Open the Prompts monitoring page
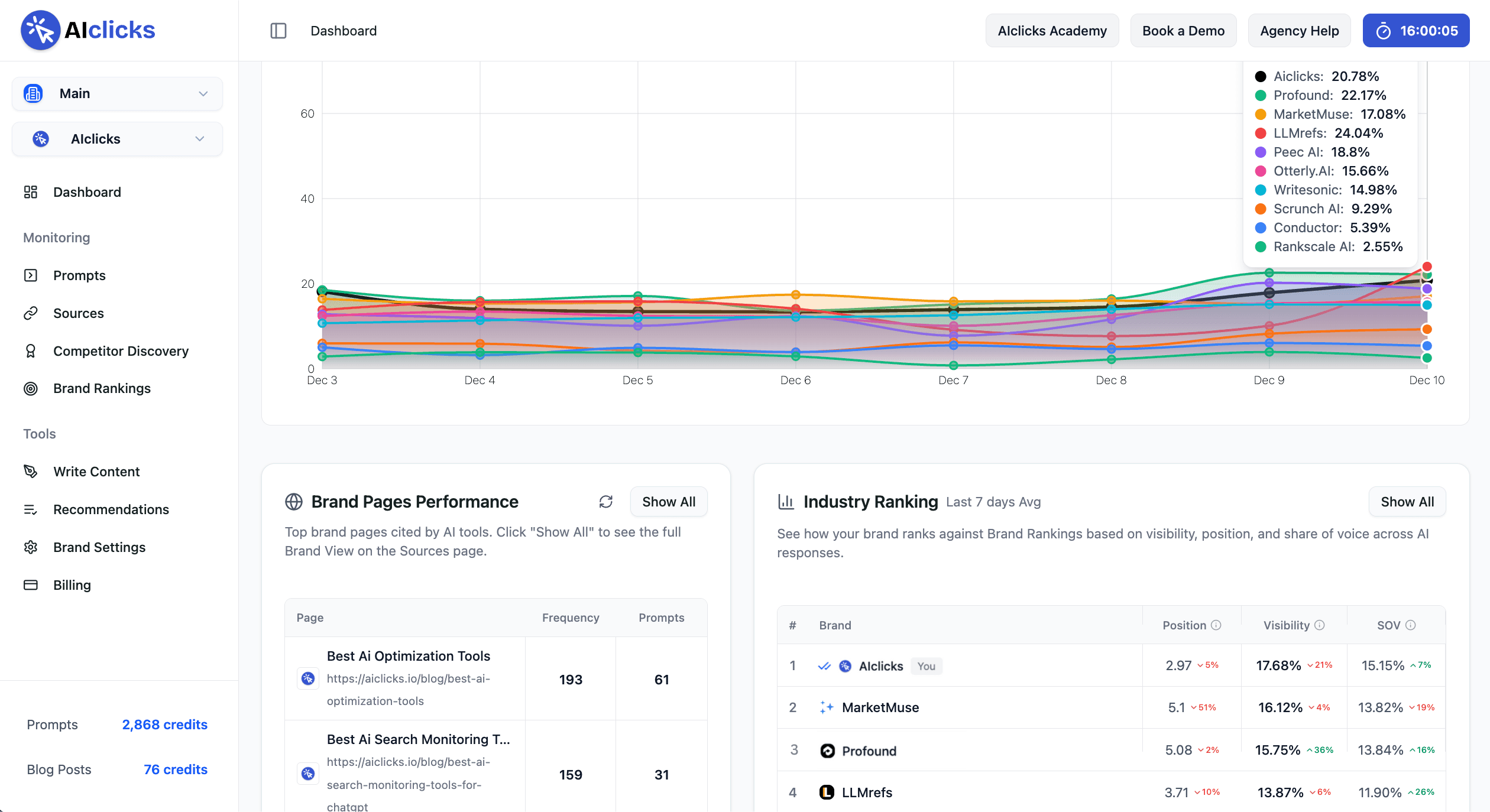The image size is (1490, 812). click(79, 275)
